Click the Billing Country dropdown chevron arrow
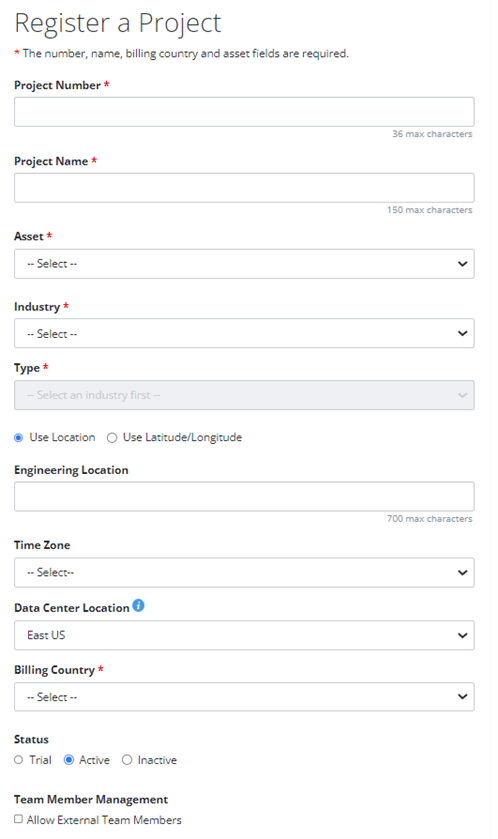The height and width of the screenshot is (839, 498). [x=462, y=697]
